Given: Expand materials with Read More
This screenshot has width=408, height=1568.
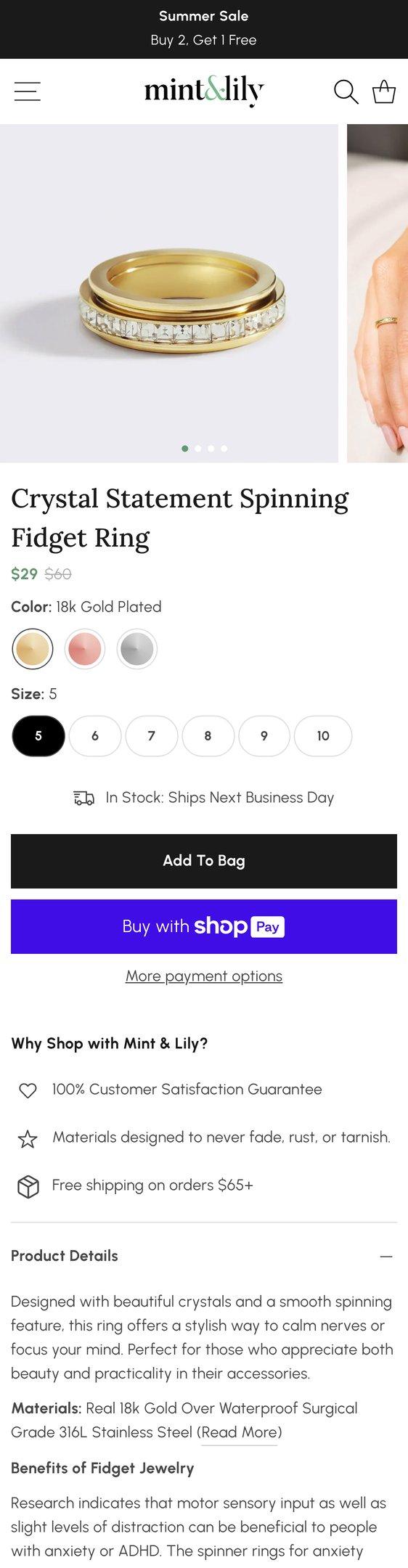Looking at the screenshot, I should pos(239,1432).
